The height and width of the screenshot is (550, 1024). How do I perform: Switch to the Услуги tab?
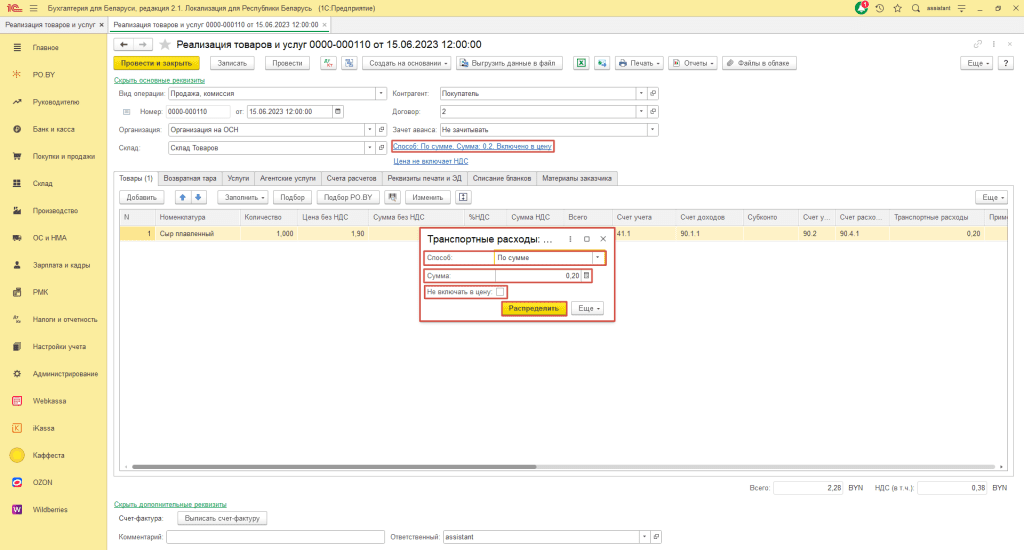(x=238, y=178)
